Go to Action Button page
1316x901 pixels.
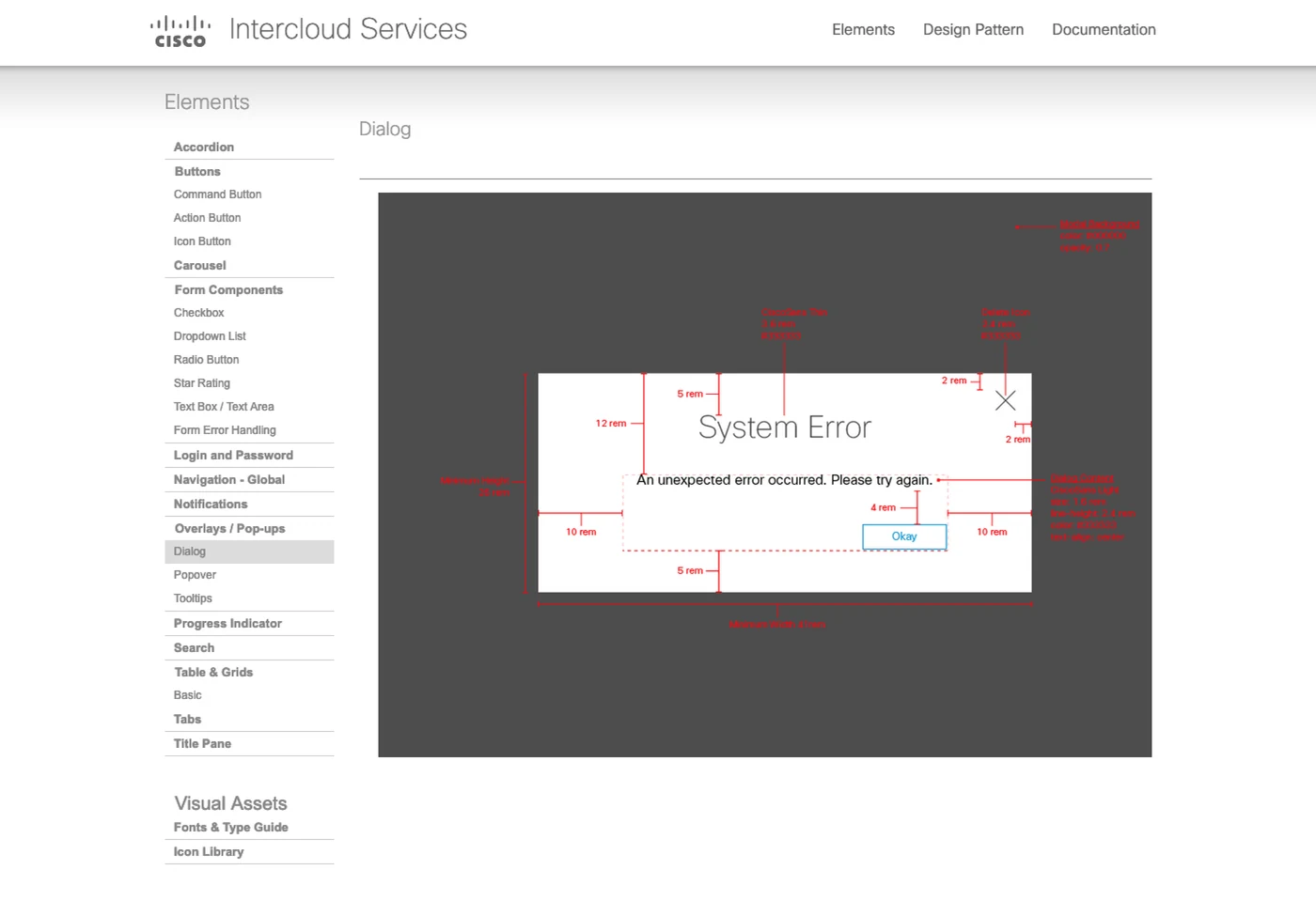tap(207, 218)
